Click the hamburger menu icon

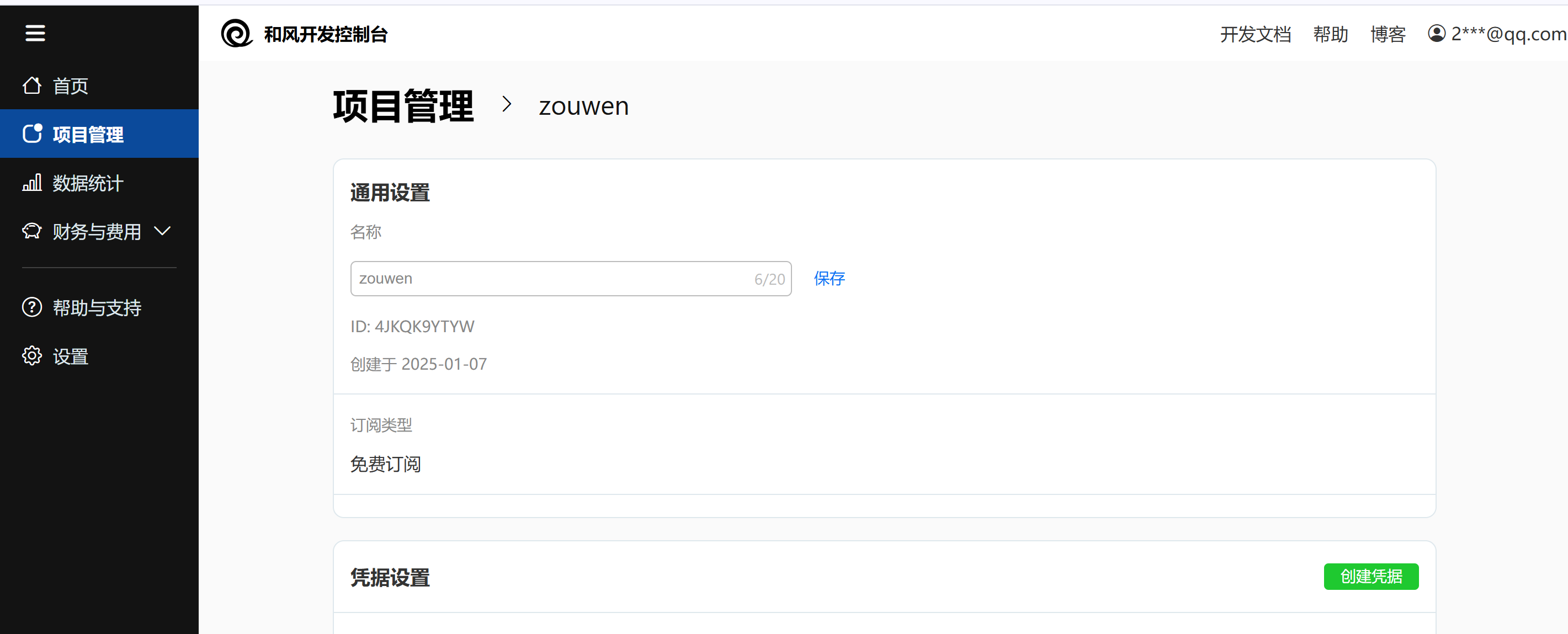(35, 33)
